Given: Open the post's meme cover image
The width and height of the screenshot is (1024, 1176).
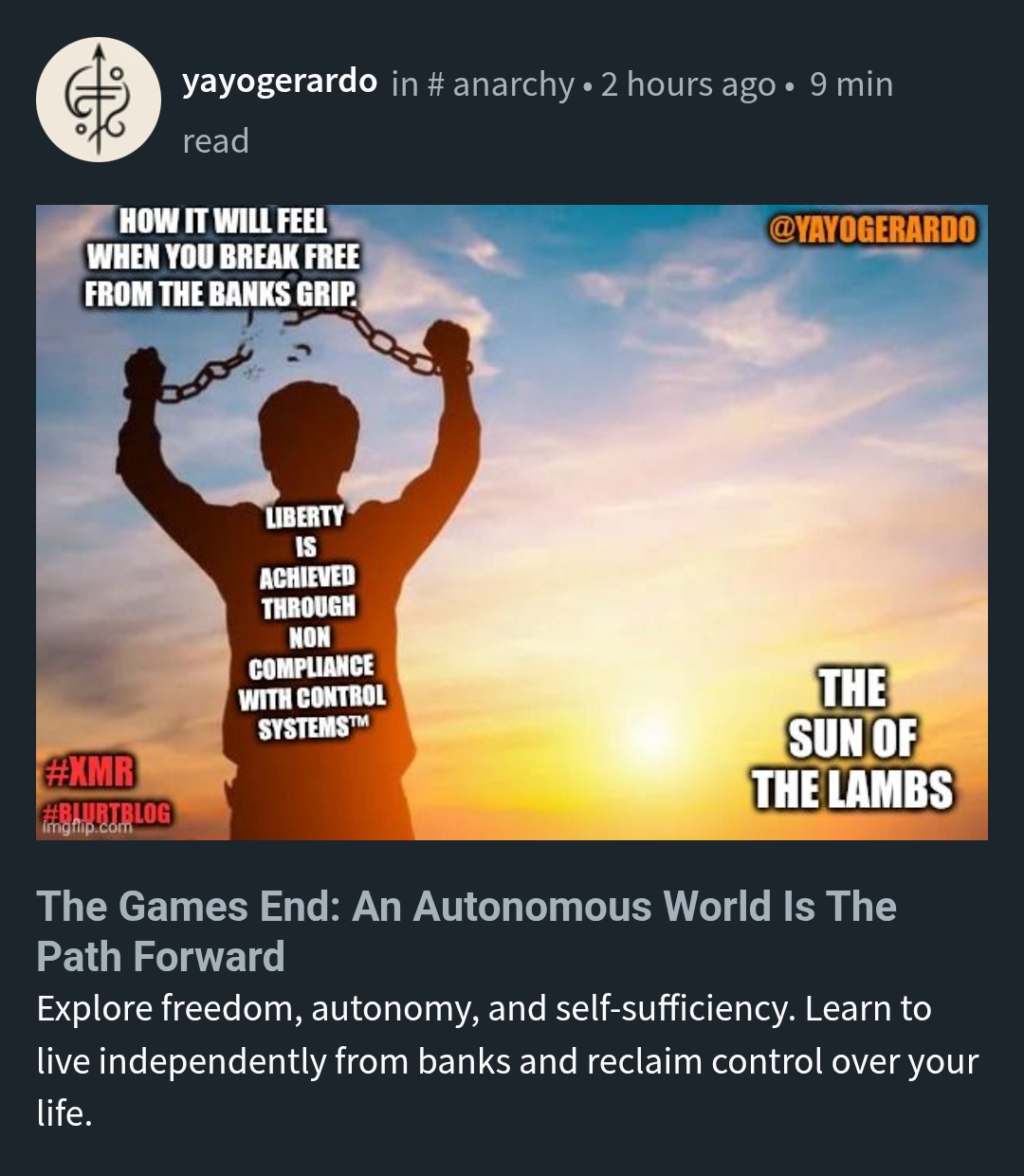Looking at the screenshot, I should 512,523.
